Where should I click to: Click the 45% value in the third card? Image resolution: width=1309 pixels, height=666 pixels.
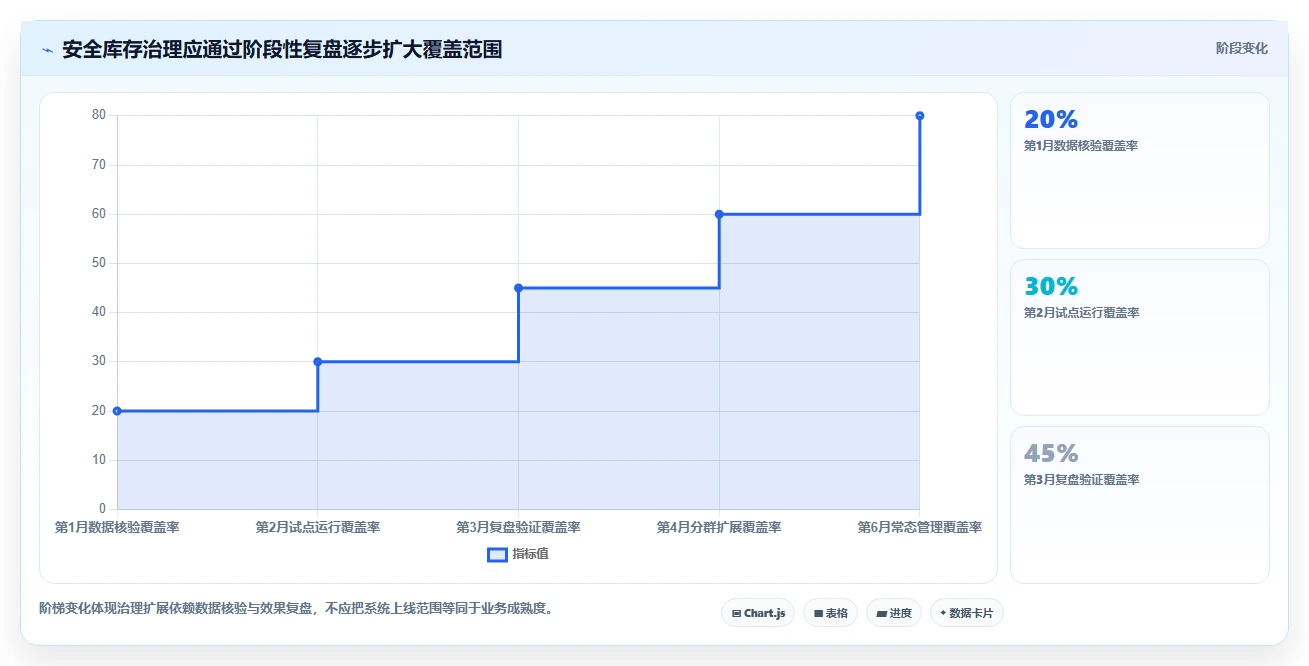(1051, 454)
